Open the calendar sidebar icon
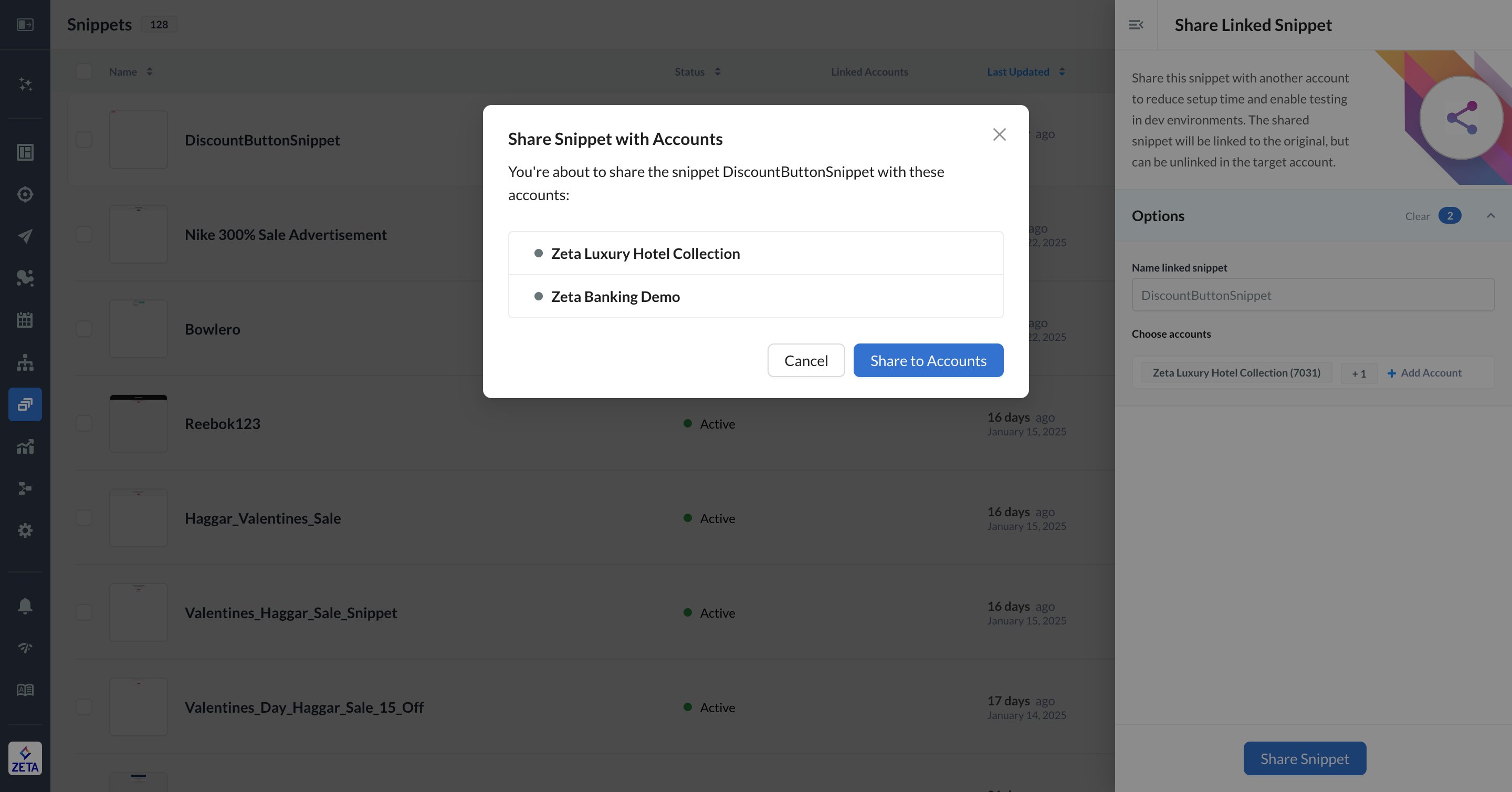This screenshot has width=1512, height=792. coord(25,320)
